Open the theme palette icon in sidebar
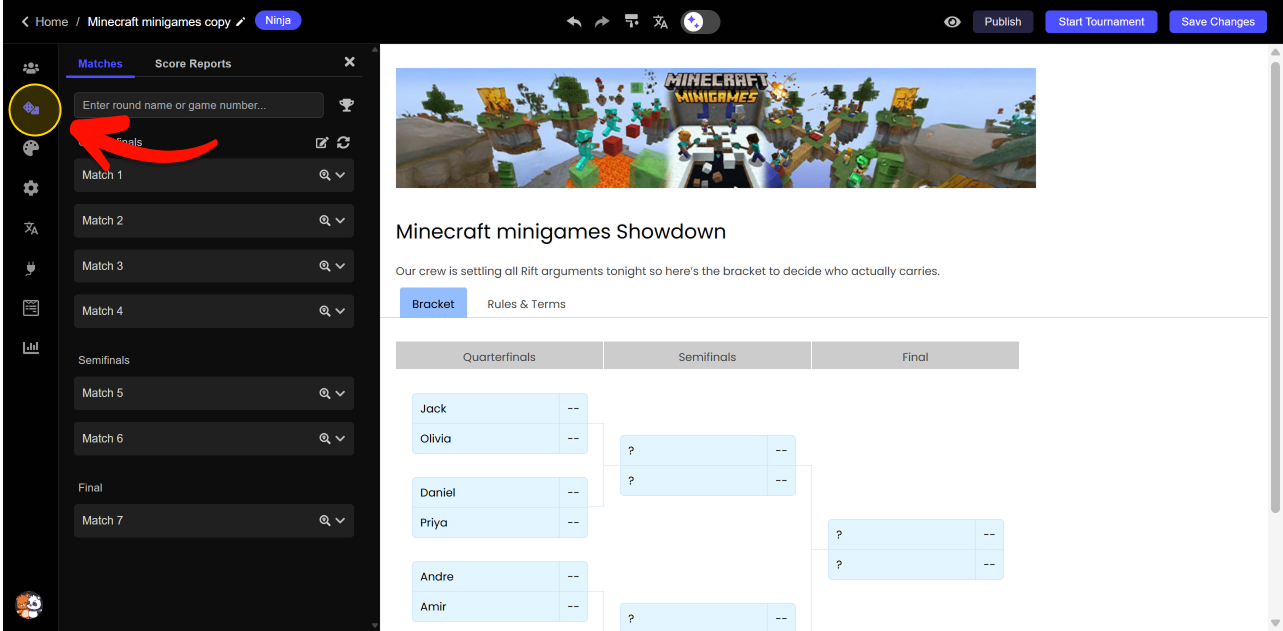This screenshot has height=631, width=1283. tap(31, 148)
